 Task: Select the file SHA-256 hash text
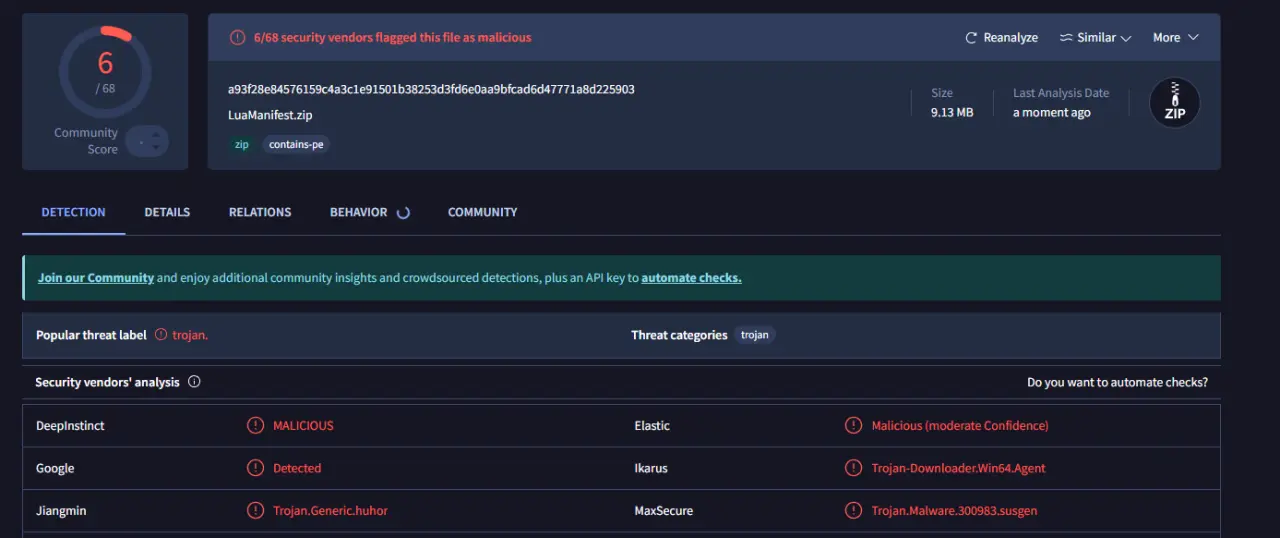tap(431, 89)
